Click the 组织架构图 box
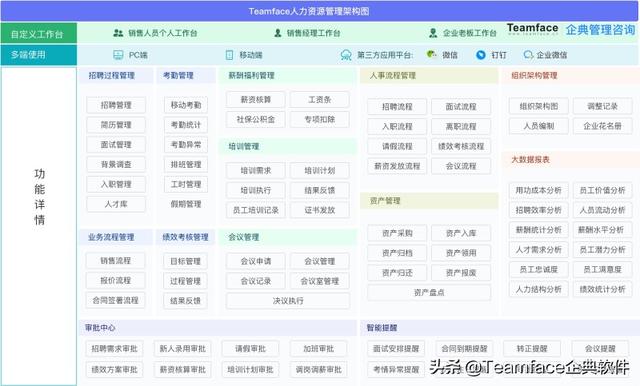 coord(539,106)
